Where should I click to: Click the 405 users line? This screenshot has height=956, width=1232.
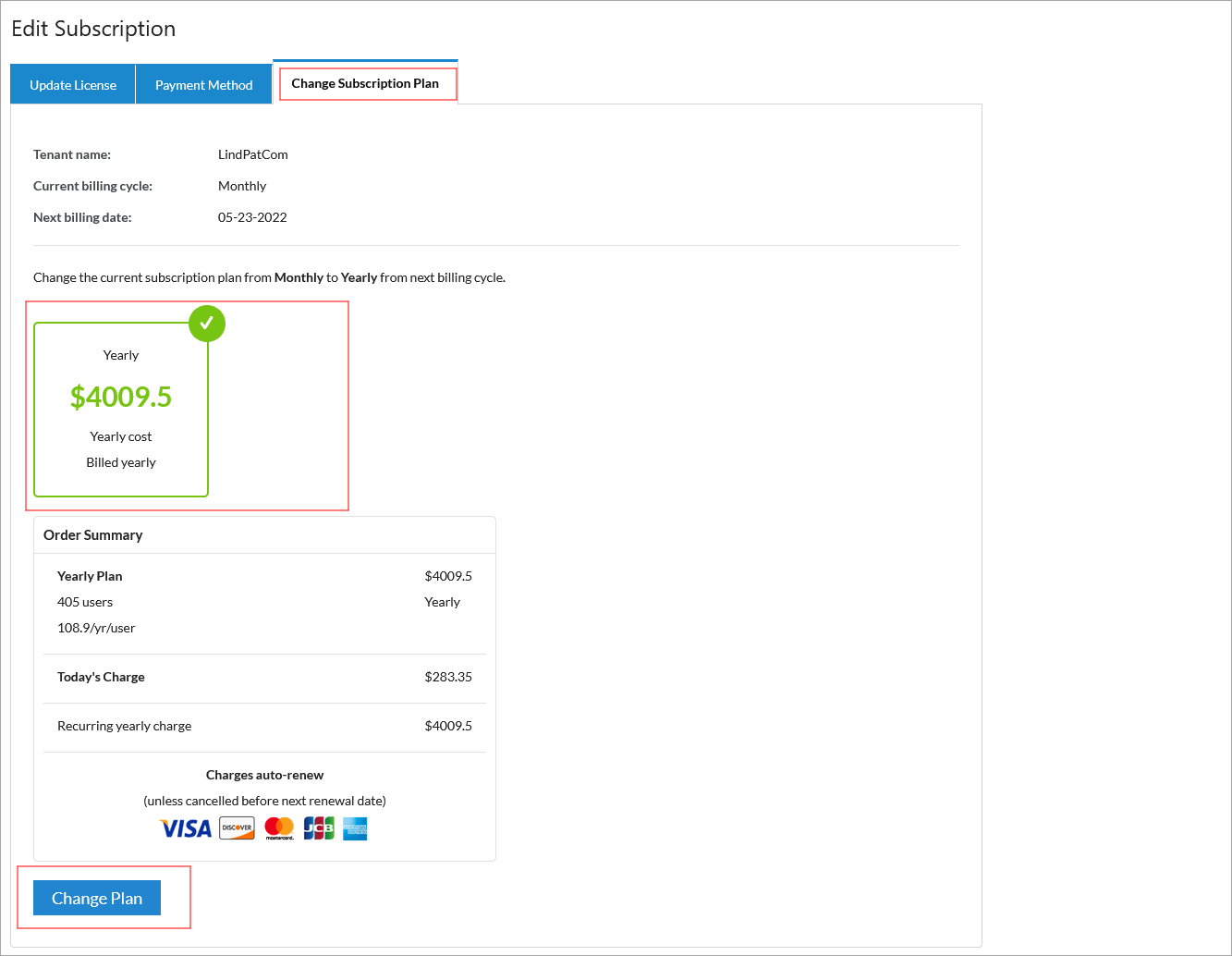[x=85, y=602]
